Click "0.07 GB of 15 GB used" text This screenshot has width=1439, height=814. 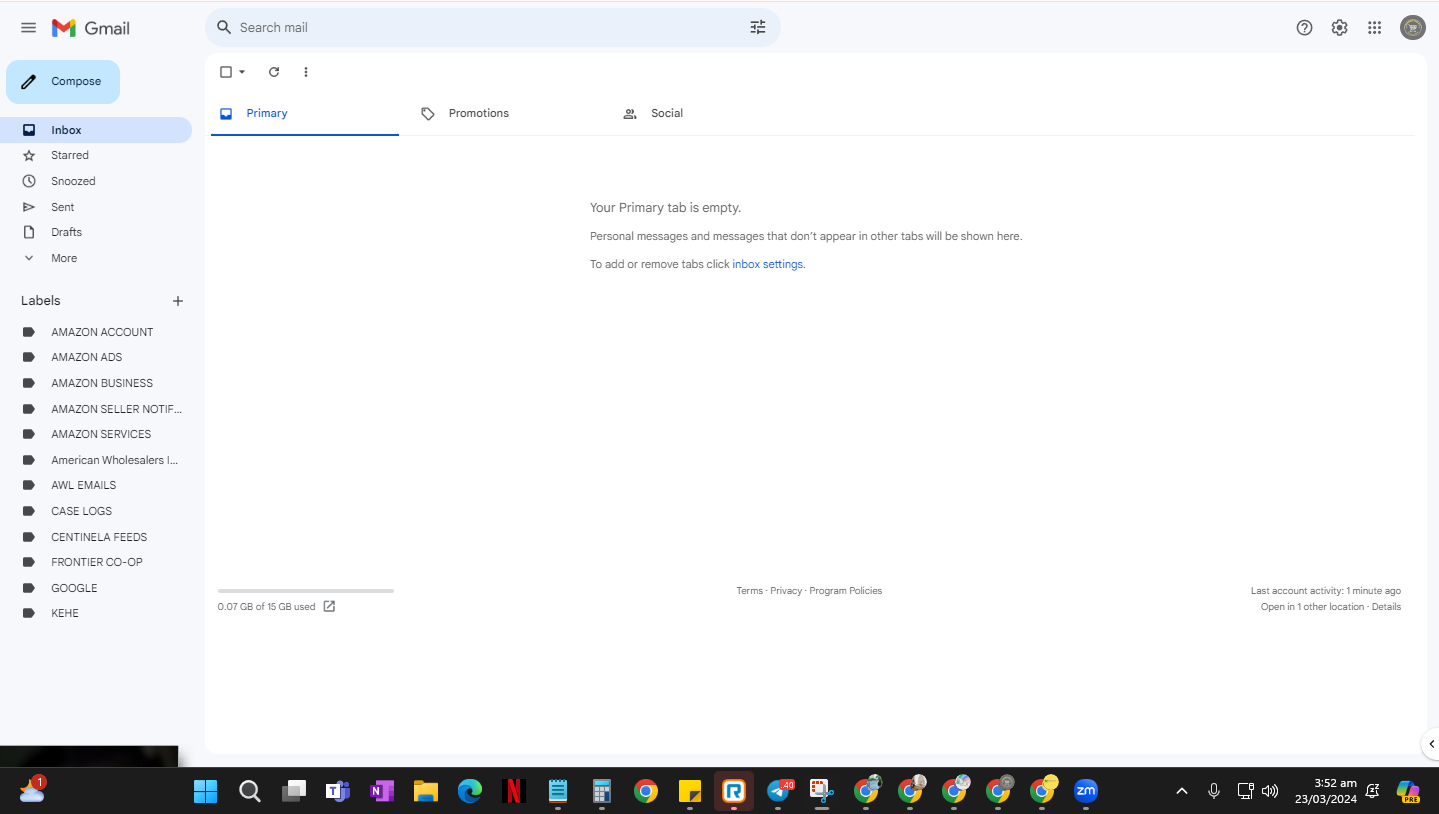point(266,607)
